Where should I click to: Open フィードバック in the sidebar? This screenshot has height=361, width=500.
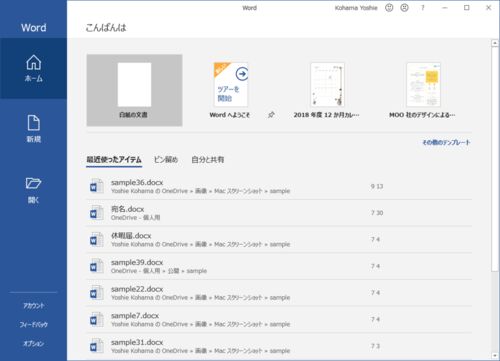click(33, 324)
